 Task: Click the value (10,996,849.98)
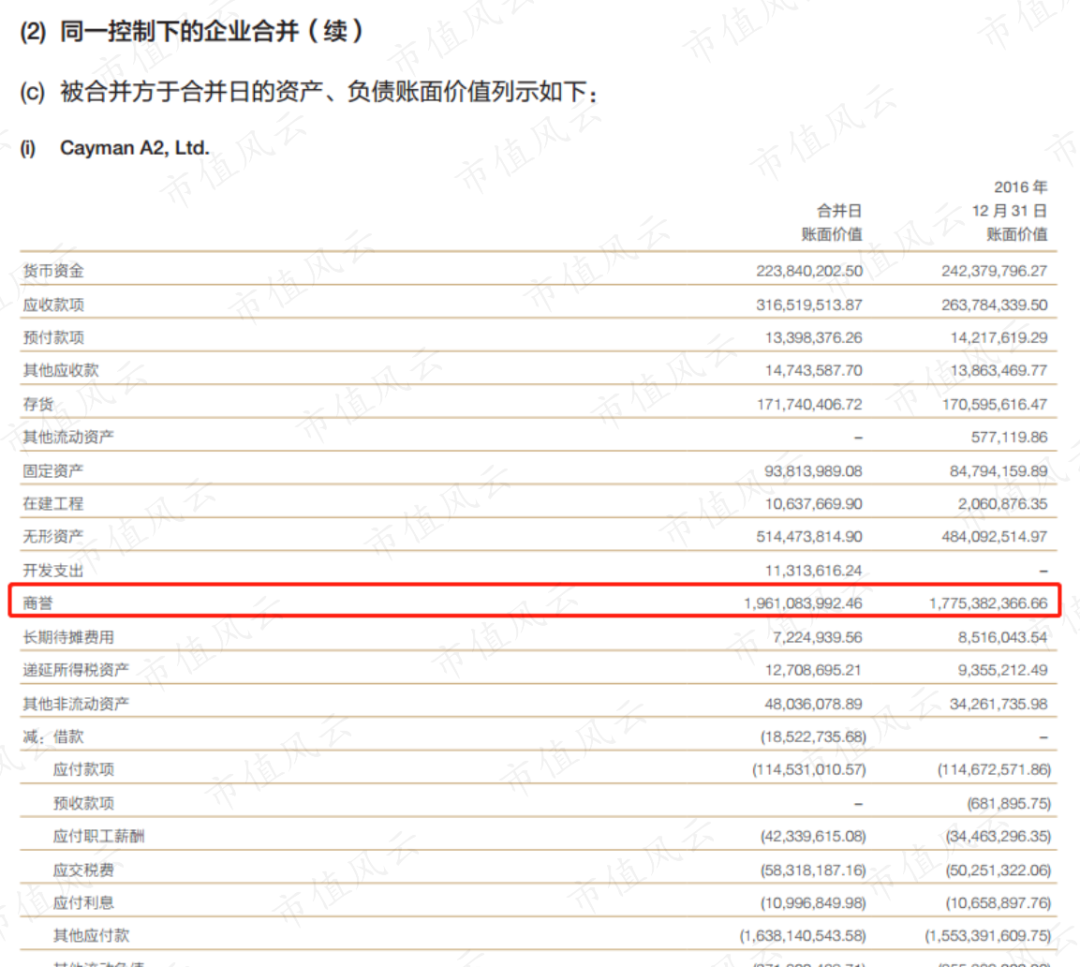813,903
